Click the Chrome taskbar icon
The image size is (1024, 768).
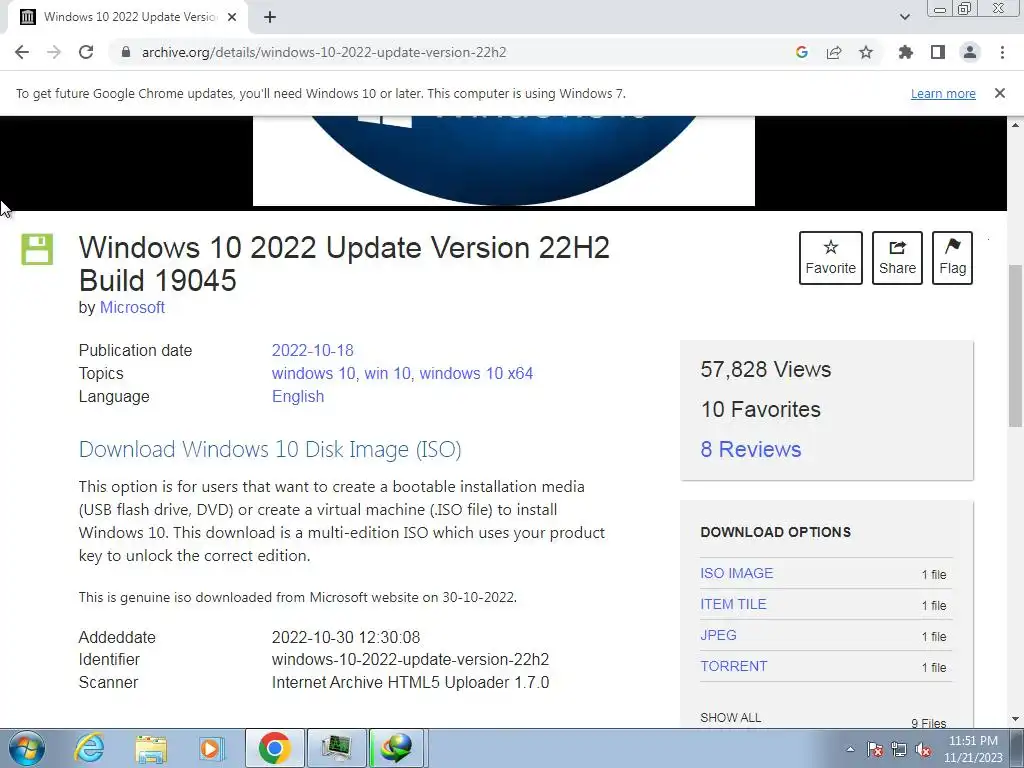pyautogui.click(x=274, y=748)
